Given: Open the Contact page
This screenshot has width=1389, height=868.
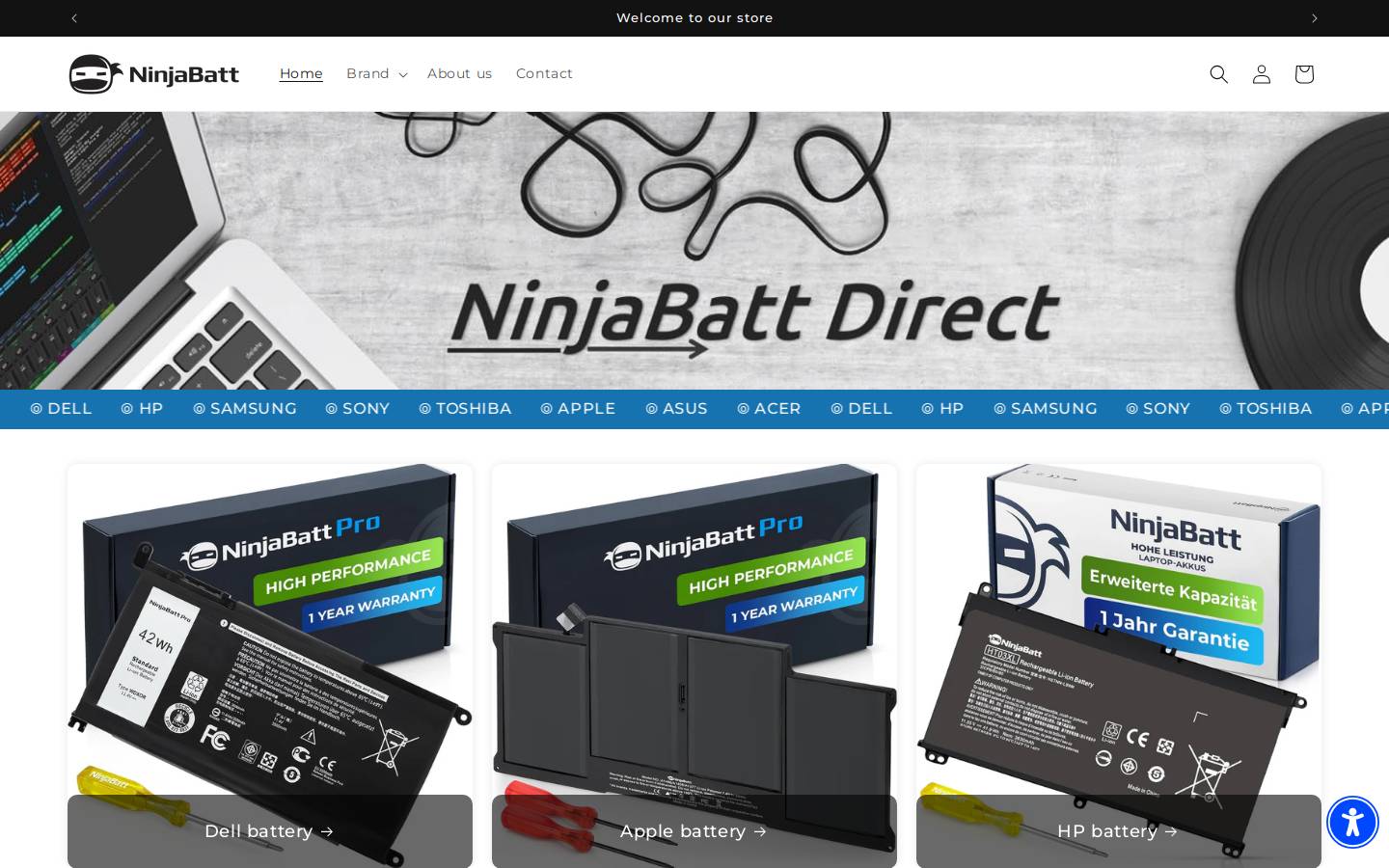Looking at the screenshot, I should [544, 73].
